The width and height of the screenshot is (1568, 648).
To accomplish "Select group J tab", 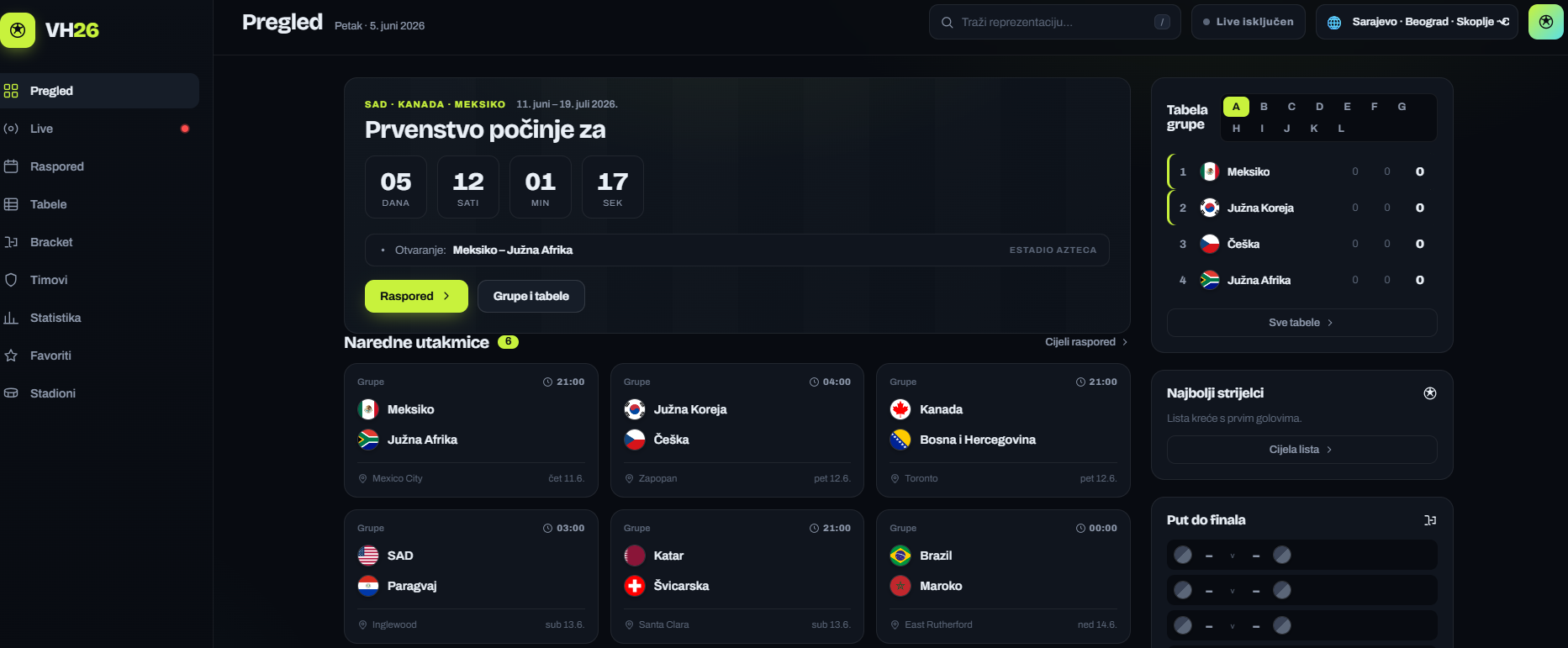I will [1286, 129].
